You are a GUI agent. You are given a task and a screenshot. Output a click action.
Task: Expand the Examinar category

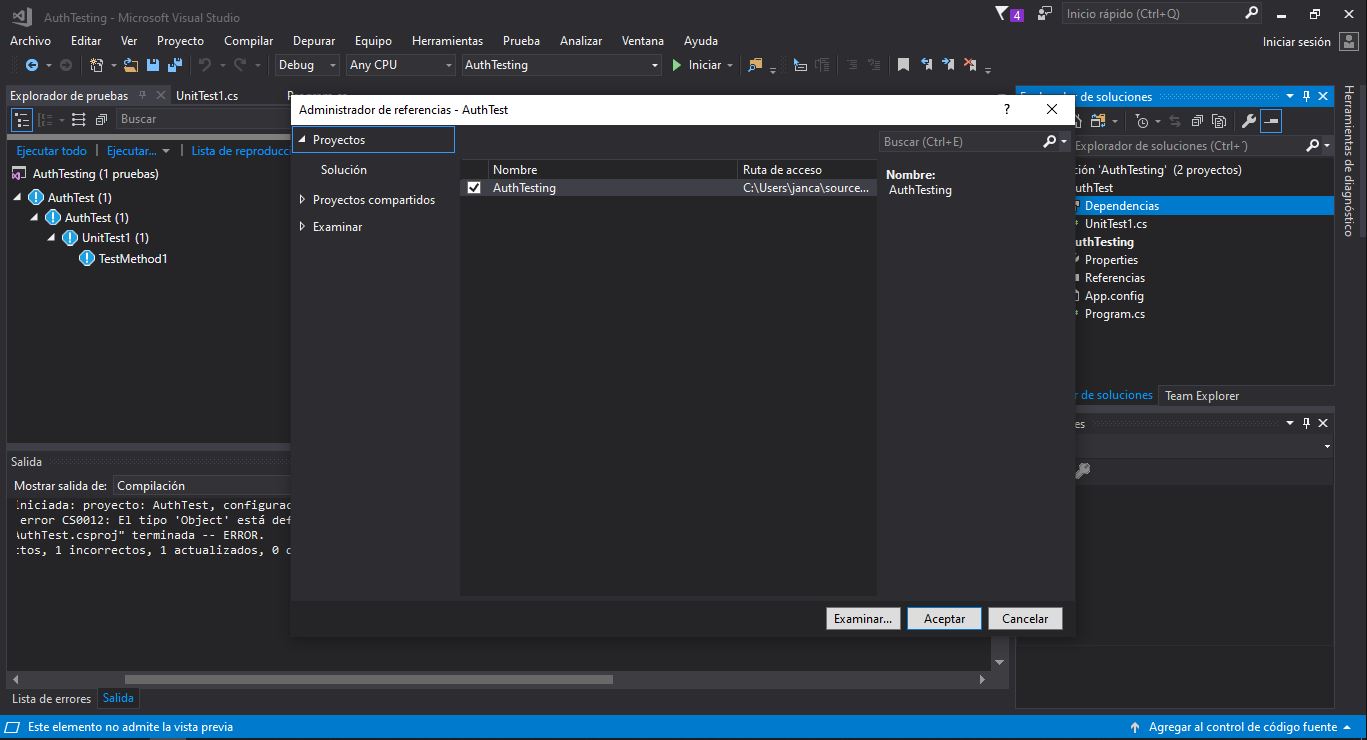click(x=302, y=227)
